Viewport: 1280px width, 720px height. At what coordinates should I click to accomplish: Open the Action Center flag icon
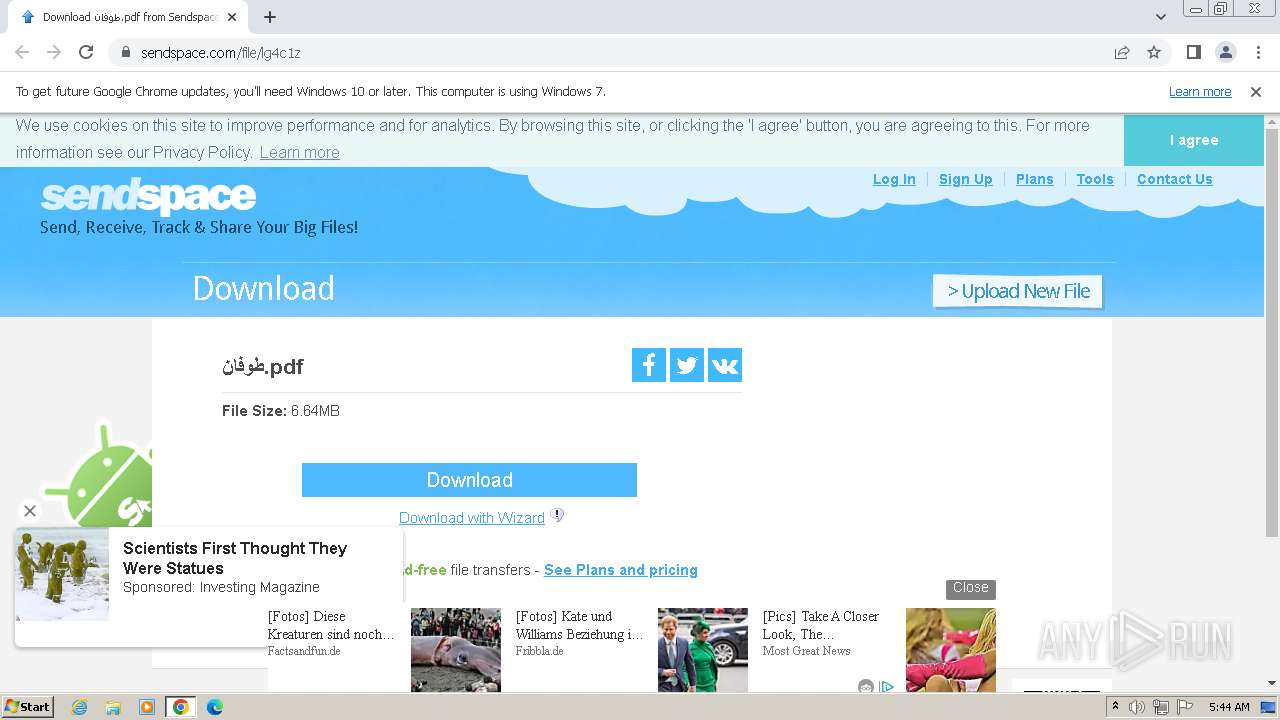(1185, 707)
